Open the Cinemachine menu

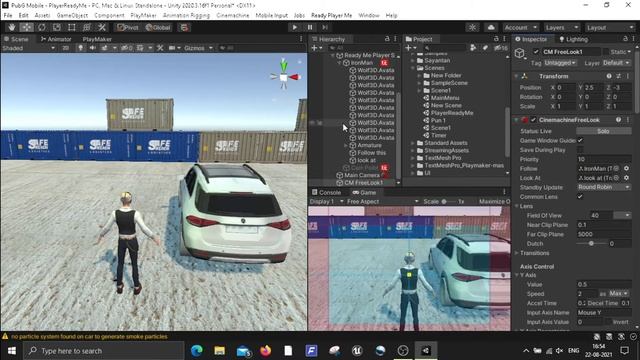point(233,16)
